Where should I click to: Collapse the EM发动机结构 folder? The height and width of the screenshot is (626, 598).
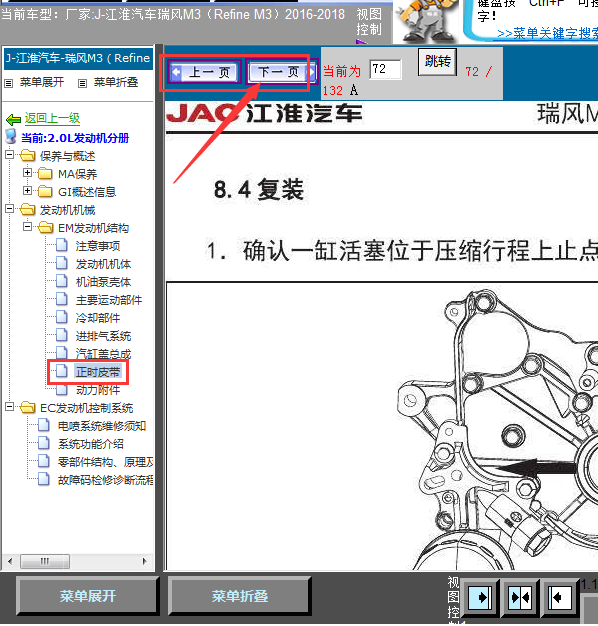pos(27,226)
